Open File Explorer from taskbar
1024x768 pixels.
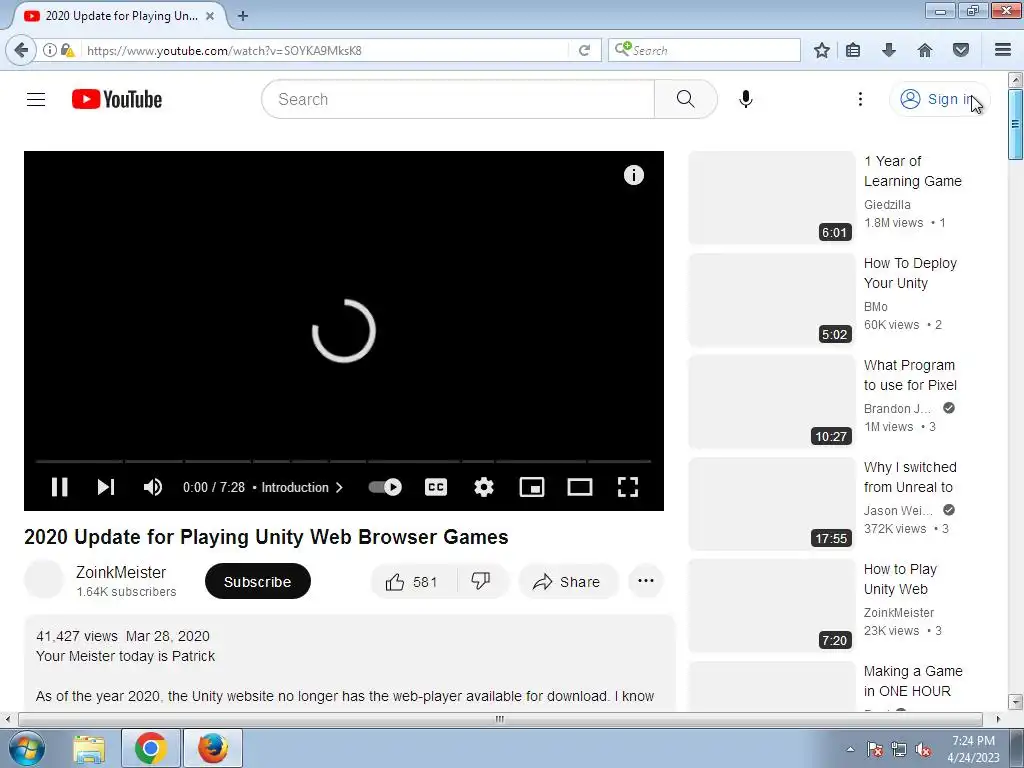(x=89, y=748)
